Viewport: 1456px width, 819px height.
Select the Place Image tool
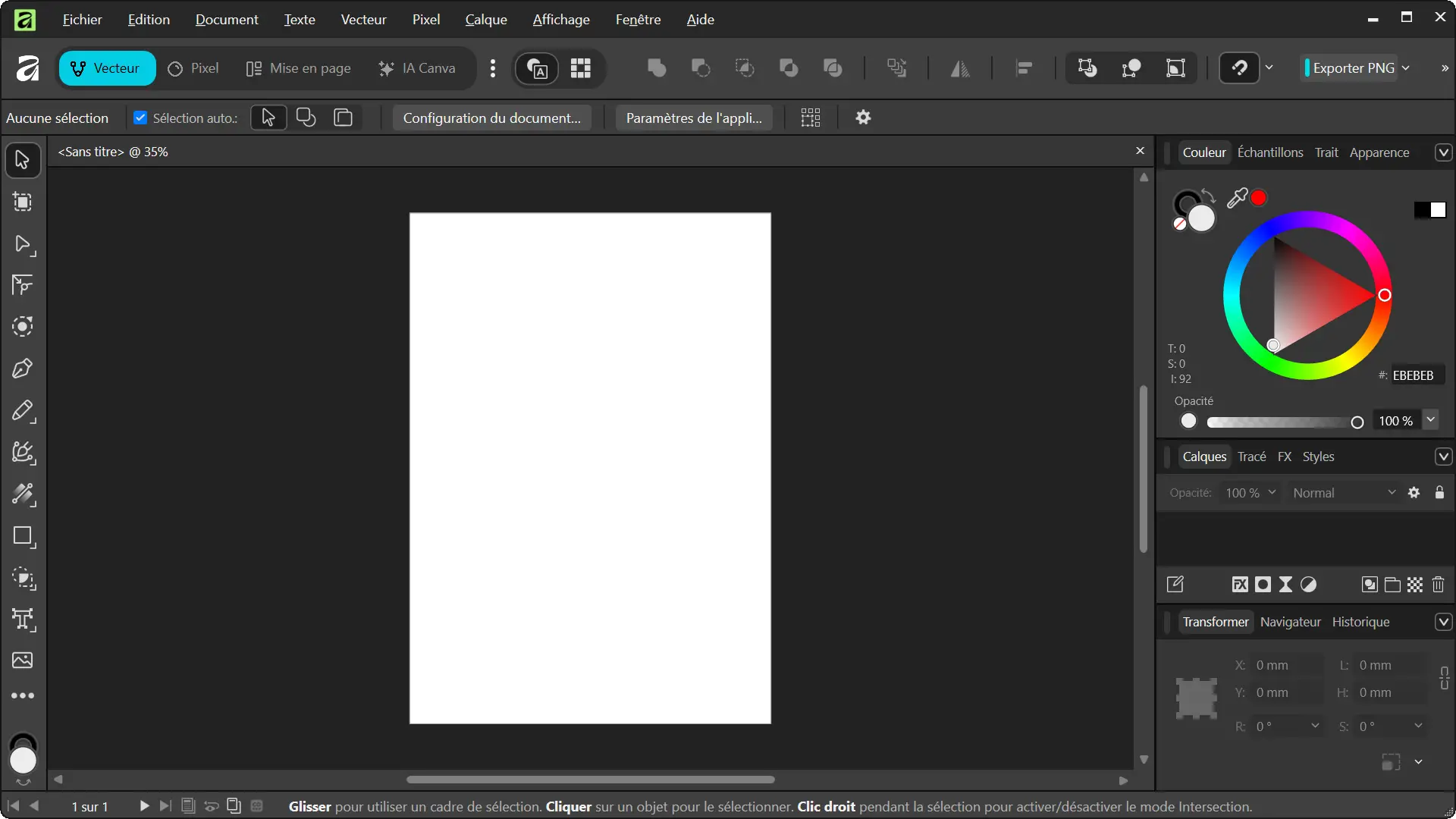(x=23, y=661)
